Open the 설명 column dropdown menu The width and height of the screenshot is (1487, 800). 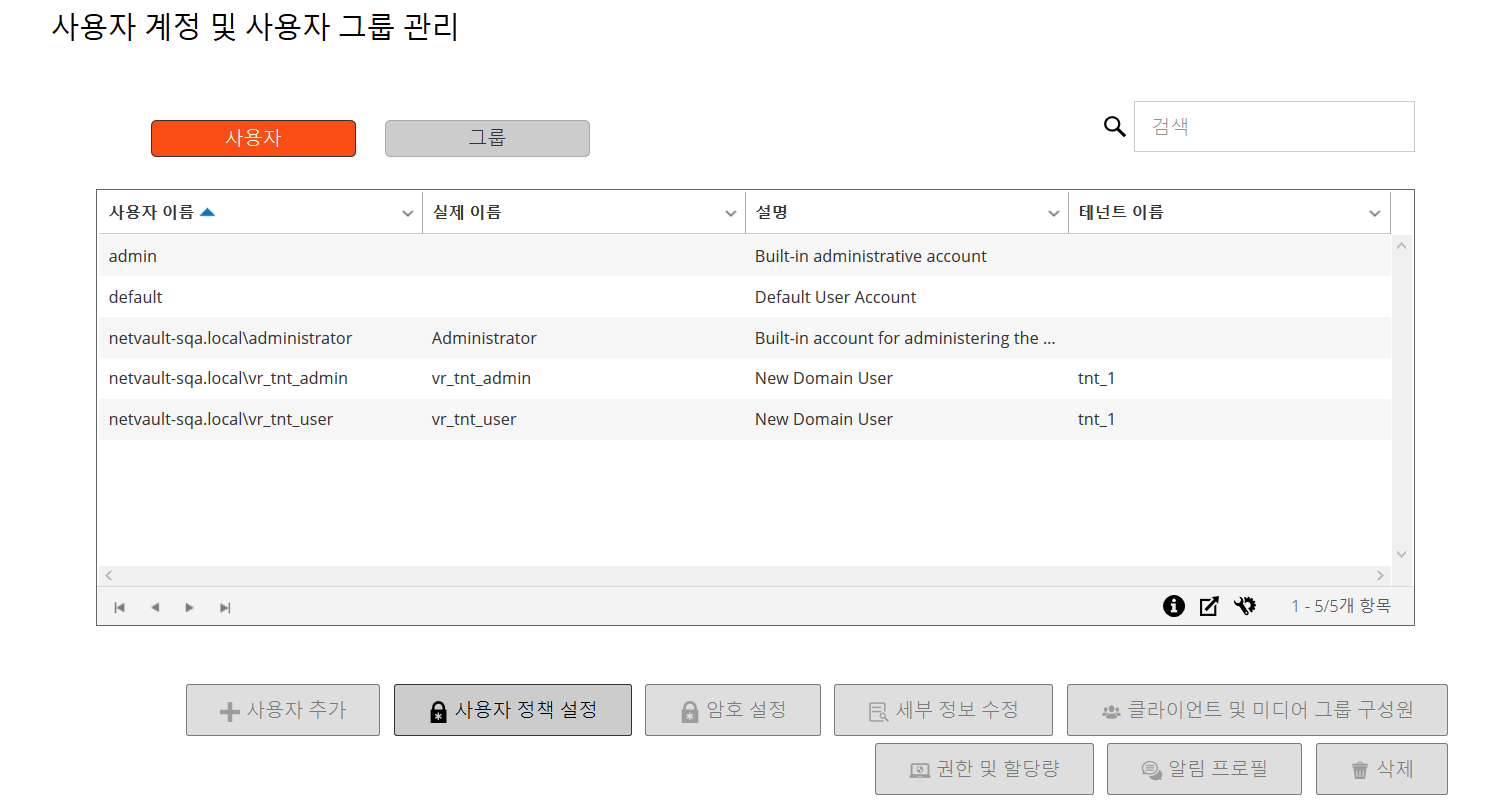tap(1054, 213)
